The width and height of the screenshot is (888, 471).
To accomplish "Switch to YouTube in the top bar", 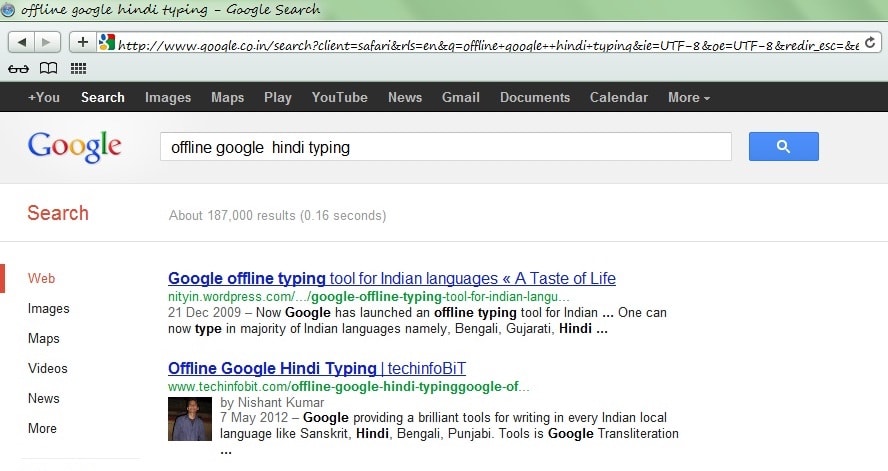I will pyautogui.click(x=339, y=97).
